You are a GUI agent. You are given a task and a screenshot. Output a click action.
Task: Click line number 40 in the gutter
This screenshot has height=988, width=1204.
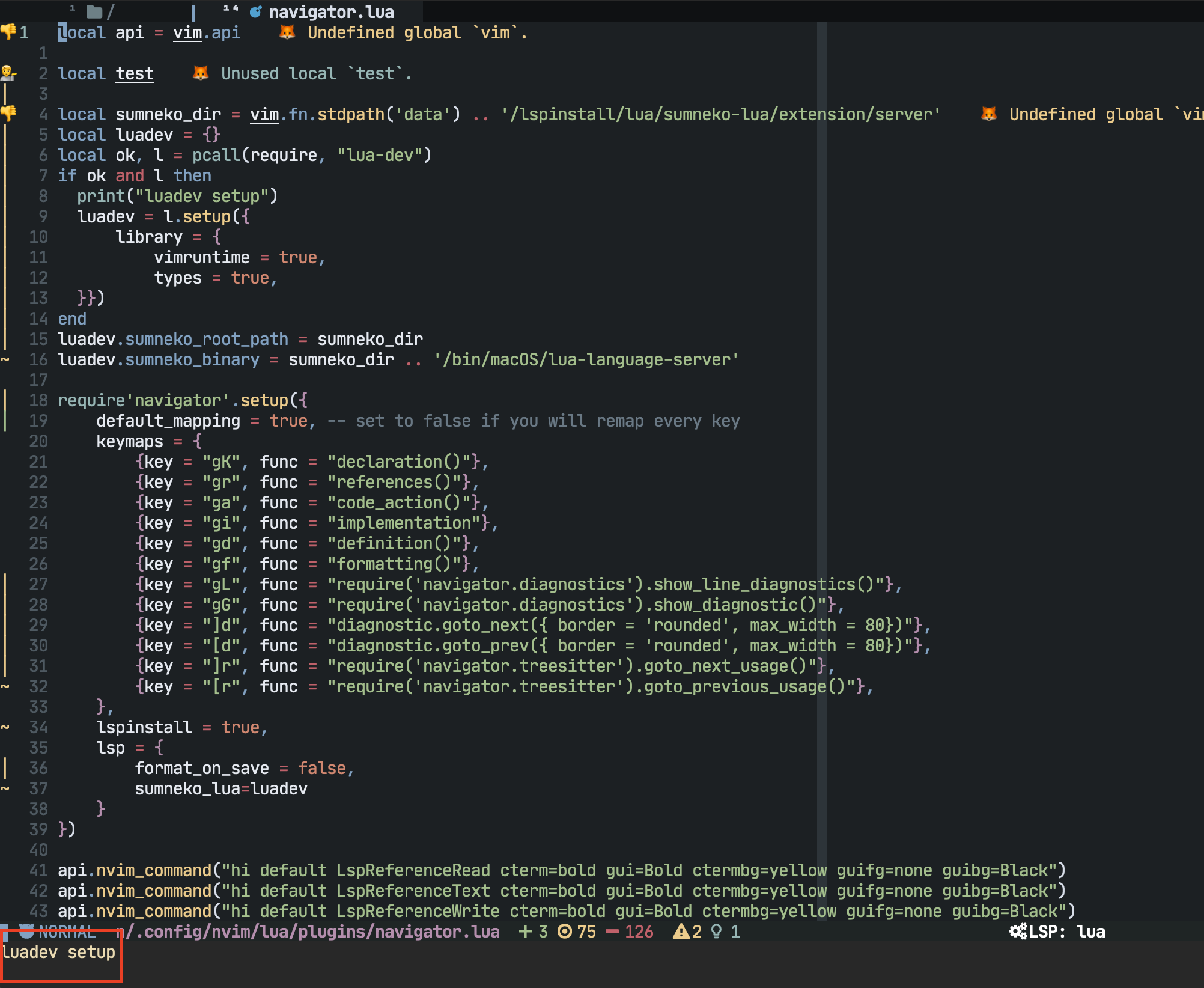pos(38,850)
